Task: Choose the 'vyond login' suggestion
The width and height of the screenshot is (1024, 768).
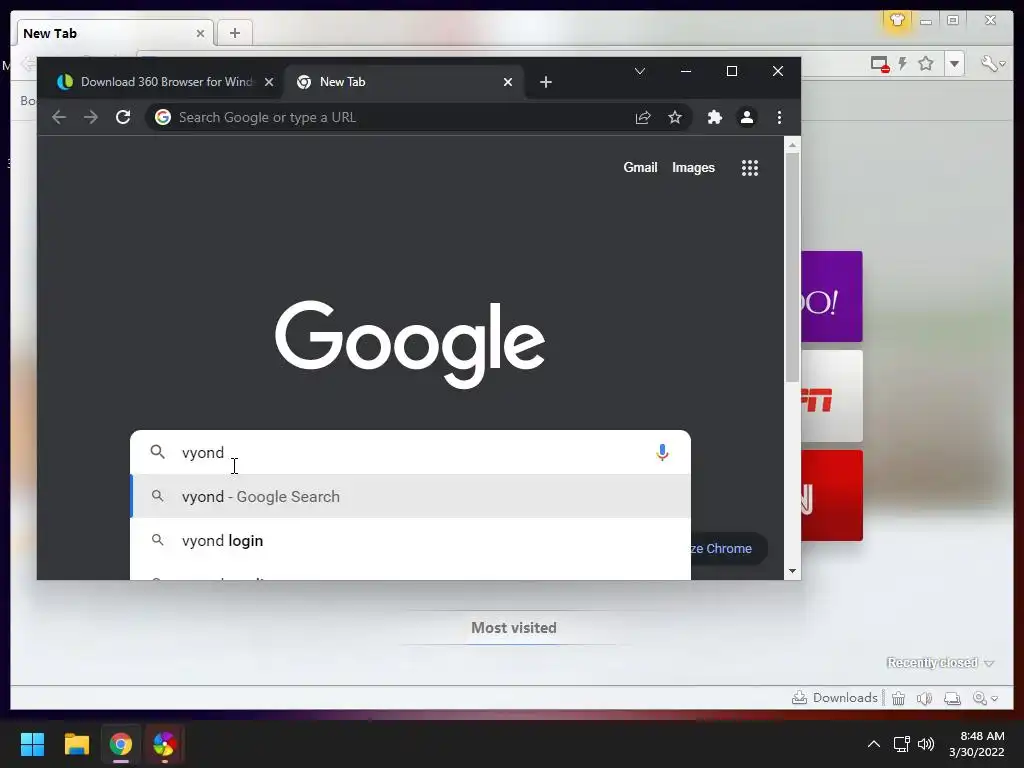Action: (x=410, y=541)
